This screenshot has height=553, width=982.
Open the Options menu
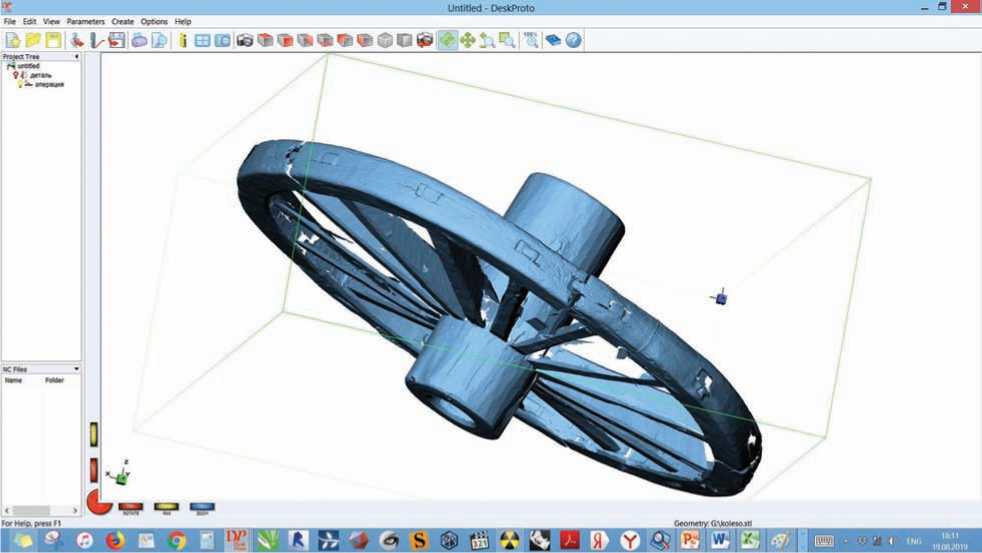154,21
